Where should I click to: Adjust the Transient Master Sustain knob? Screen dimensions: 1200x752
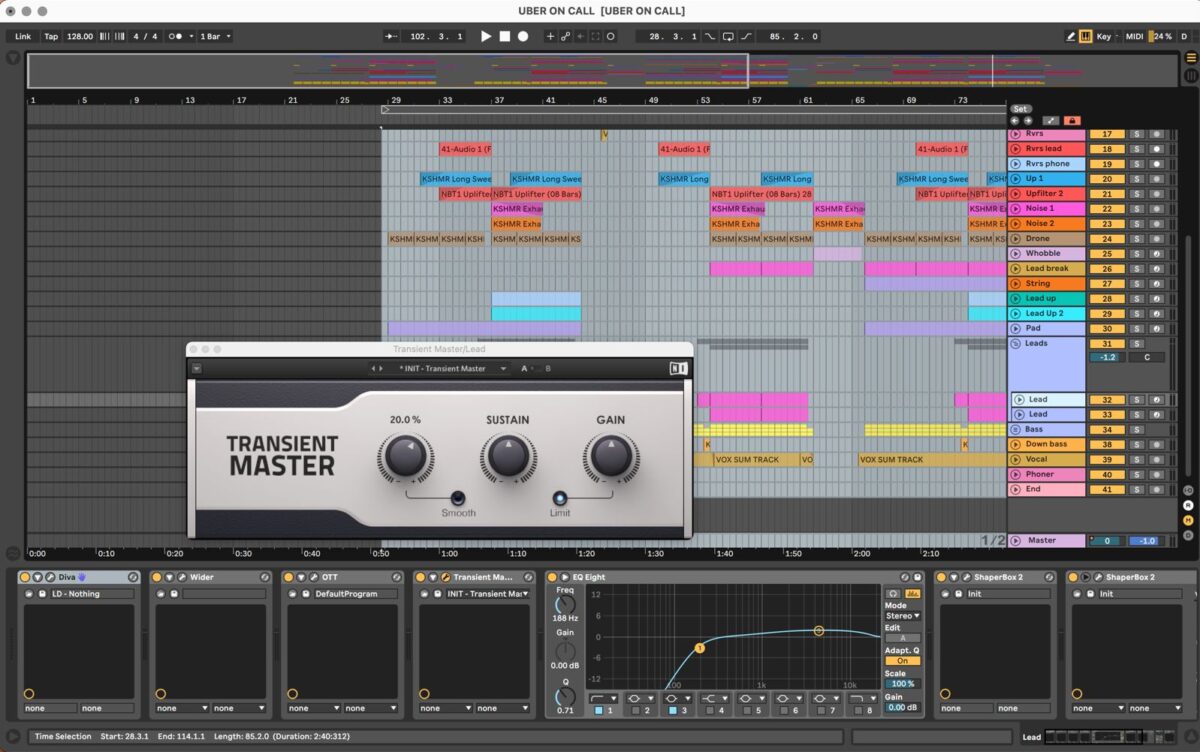(x=508, y=458)
